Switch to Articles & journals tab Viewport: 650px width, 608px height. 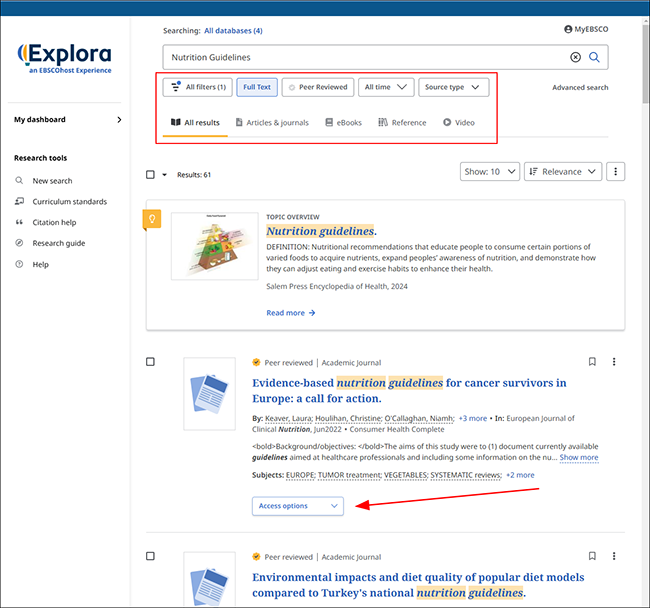click(x=272, y=123)
